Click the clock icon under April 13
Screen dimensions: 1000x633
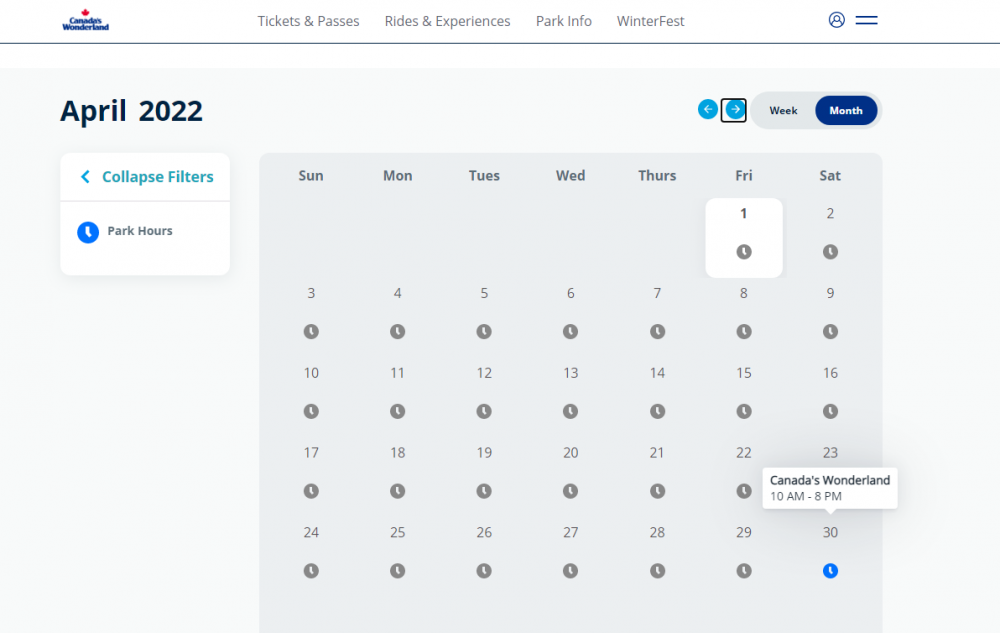point(570,411)
